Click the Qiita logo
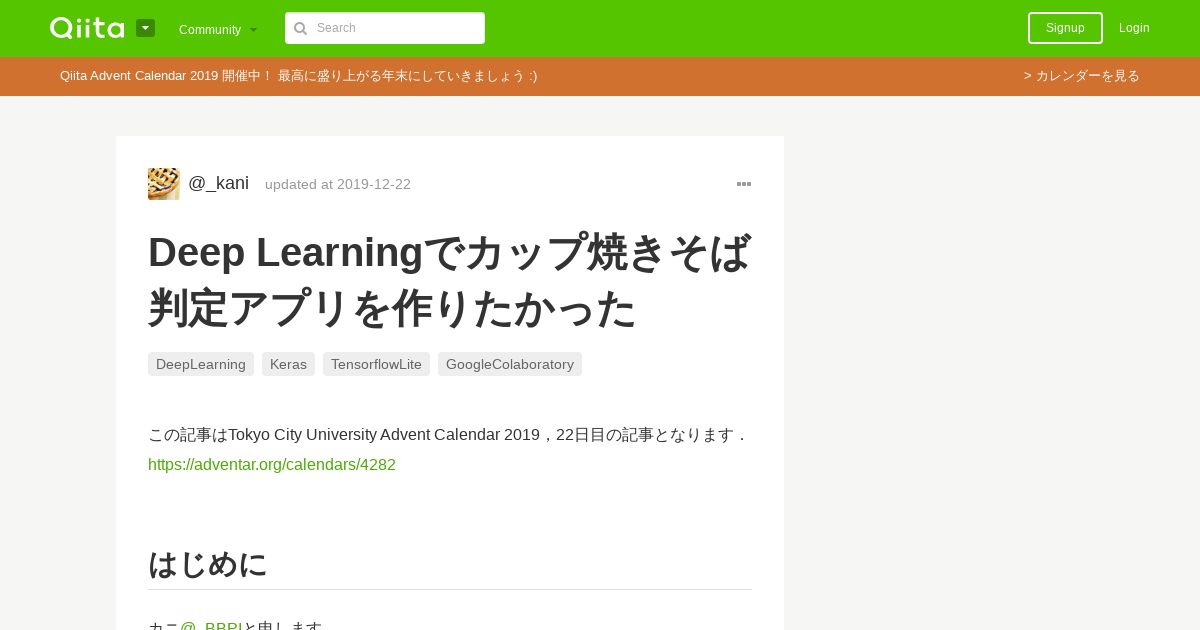1200x630 pixels. pos(87,28)
